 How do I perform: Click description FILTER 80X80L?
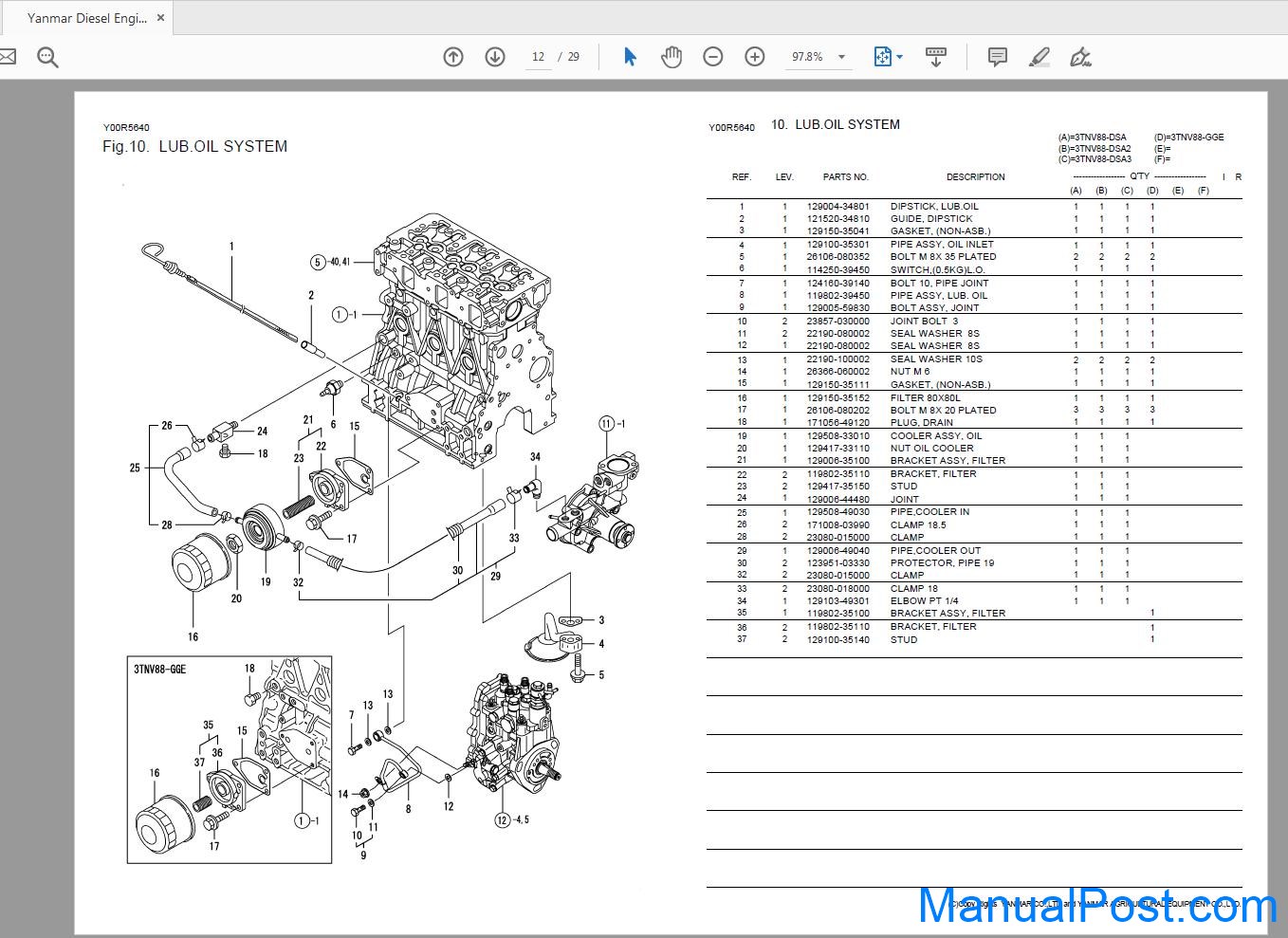(925, 398)
